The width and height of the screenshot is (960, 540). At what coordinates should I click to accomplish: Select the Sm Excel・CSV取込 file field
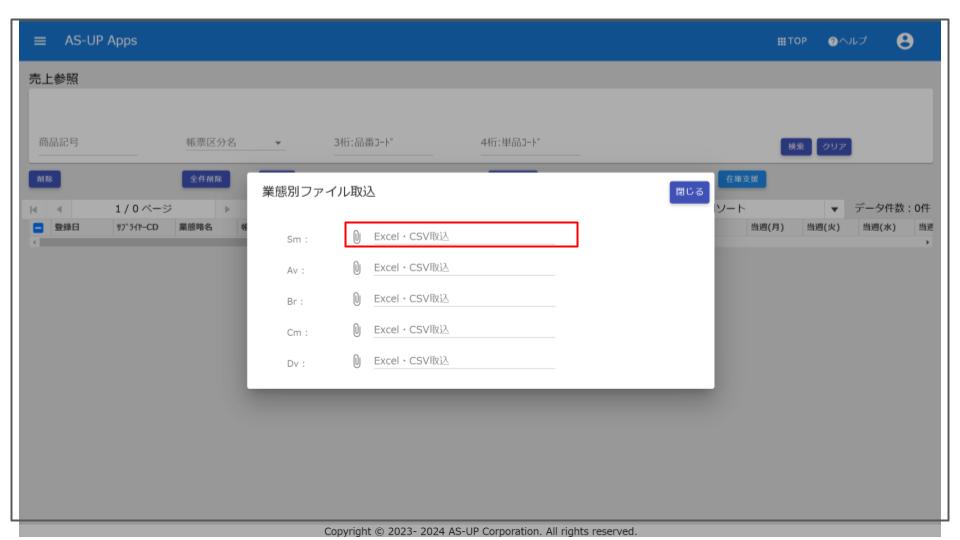(464, 237)
